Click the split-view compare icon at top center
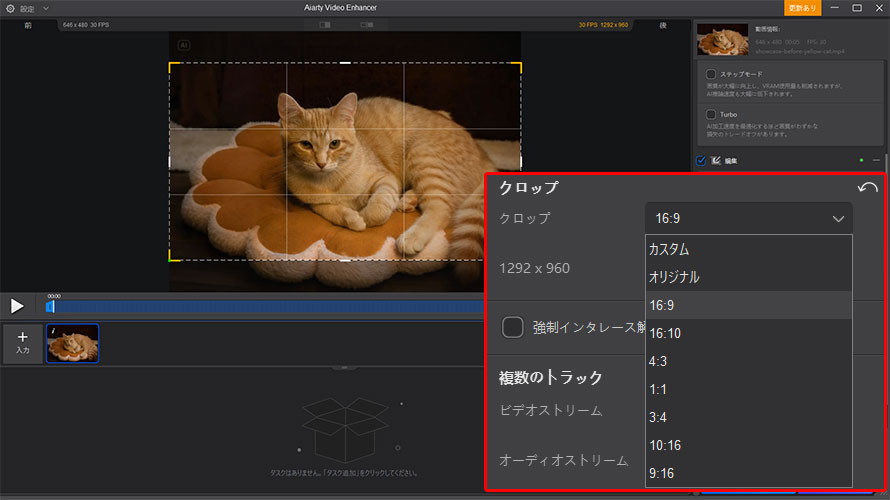This screenshot has height=500, width=890. [x=325, y=25]
